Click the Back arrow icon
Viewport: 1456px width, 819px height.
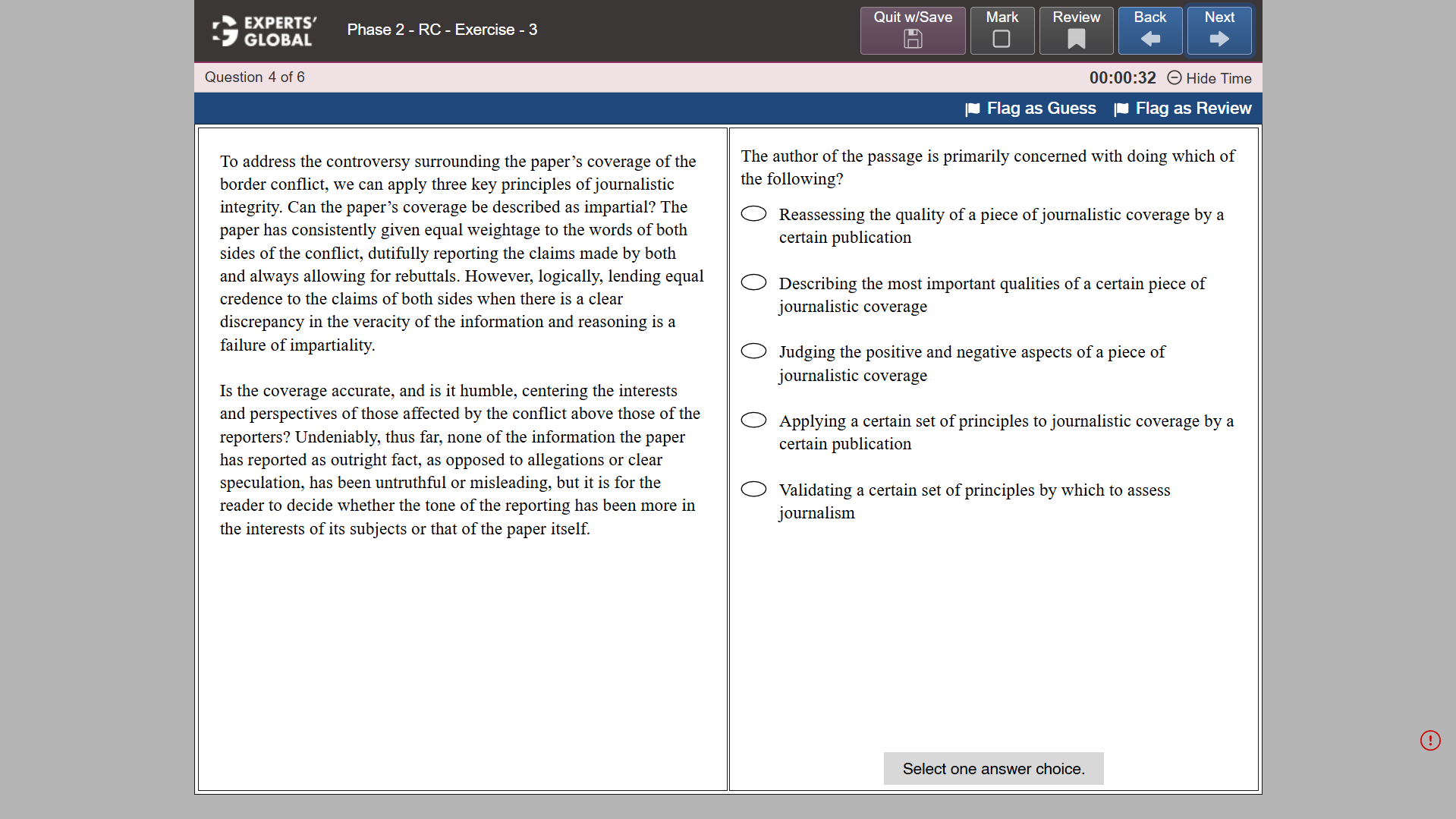point(1149,38)
